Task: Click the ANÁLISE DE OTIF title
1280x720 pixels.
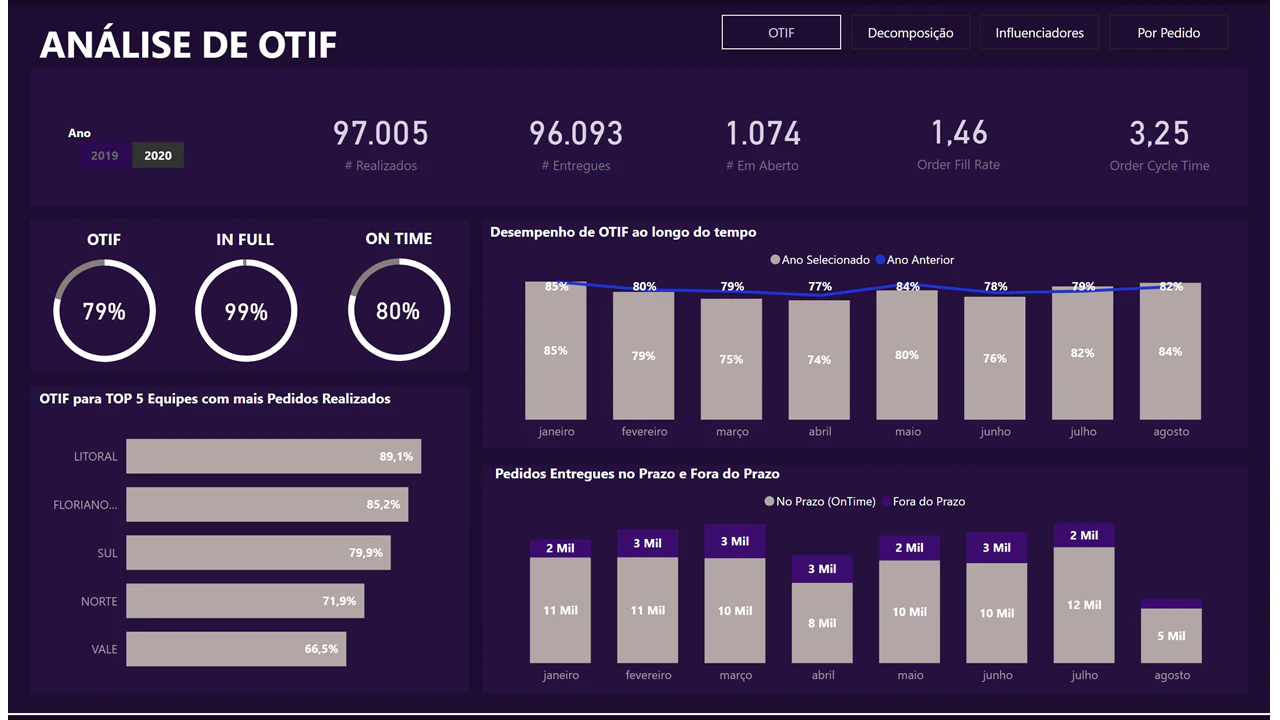Action: click(x=188, y=44)
